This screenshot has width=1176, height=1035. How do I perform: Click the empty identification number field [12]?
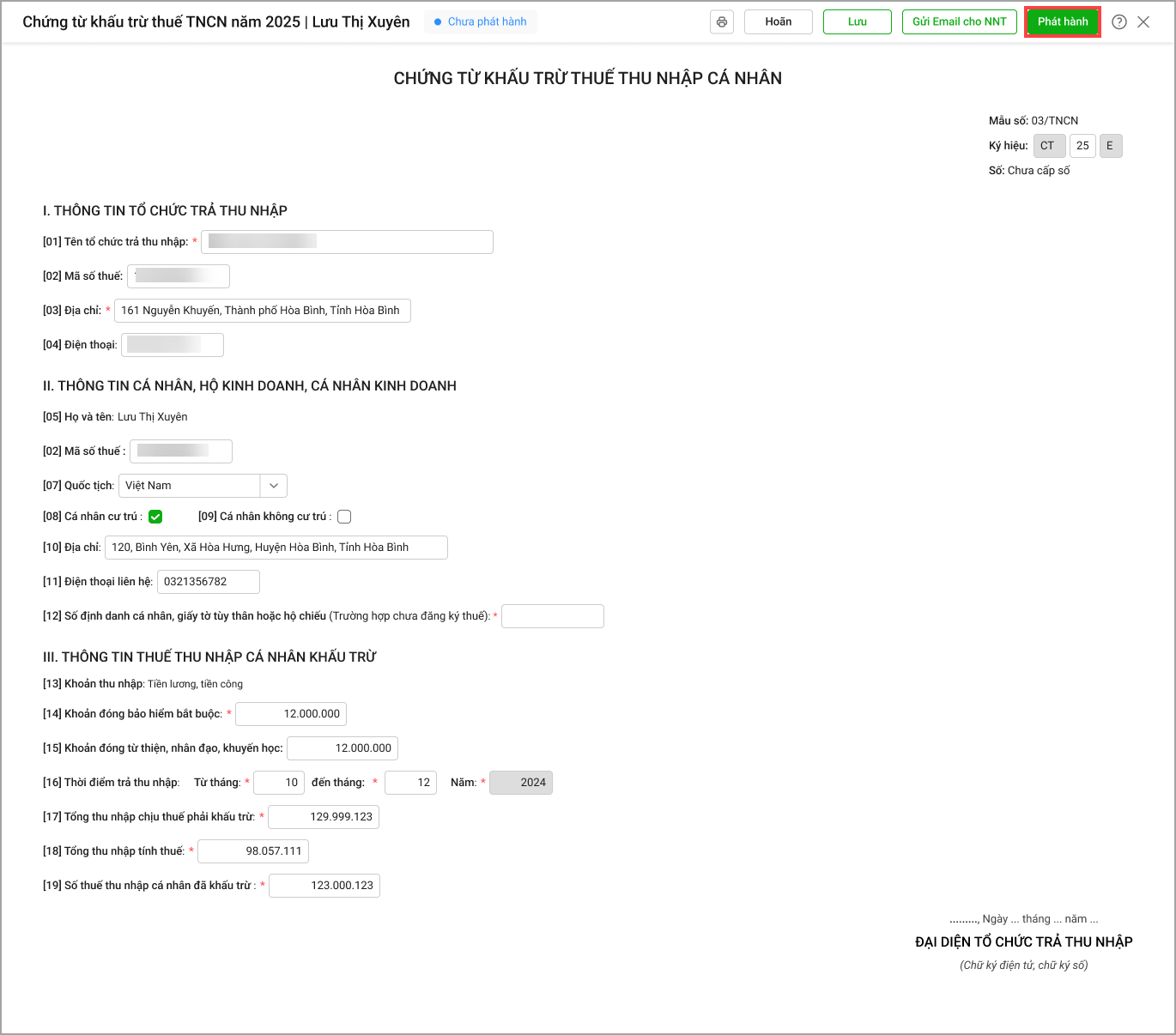click(552, 616)
